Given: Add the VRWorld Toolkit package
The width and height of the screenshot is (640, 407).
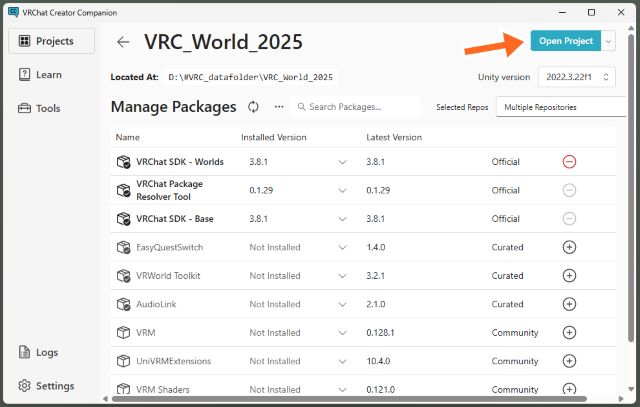Looking at the screenshot, I should tap(569, 276).
